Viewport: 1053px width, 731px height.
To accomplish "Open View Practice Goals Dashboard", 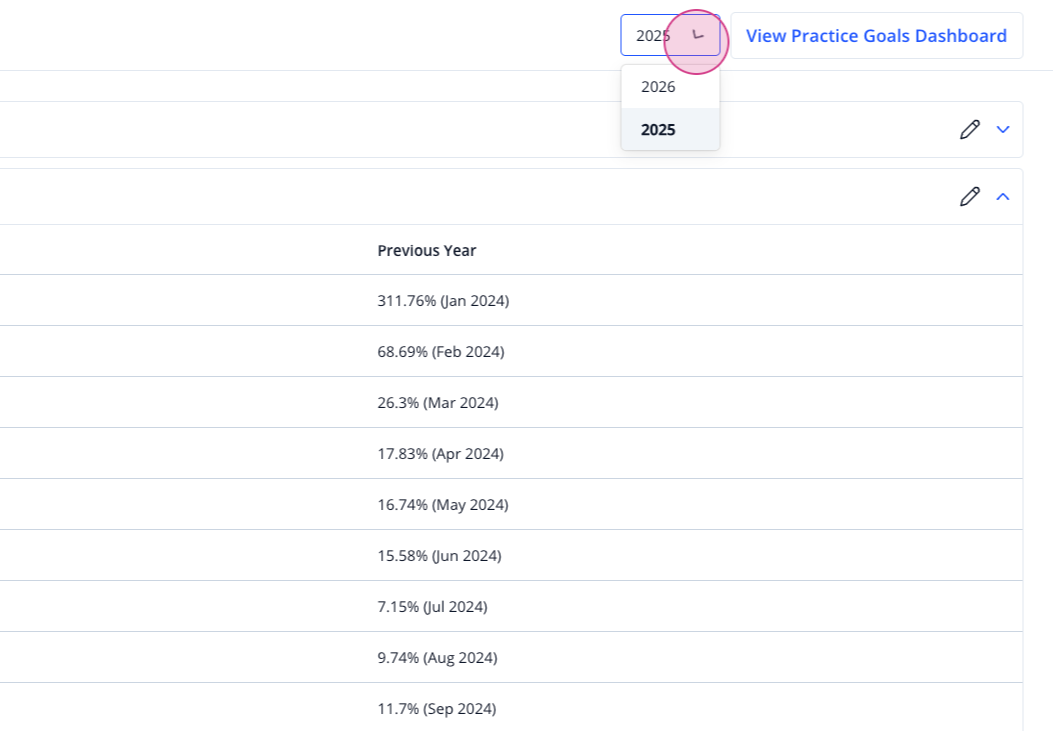I will pos(876,36).
